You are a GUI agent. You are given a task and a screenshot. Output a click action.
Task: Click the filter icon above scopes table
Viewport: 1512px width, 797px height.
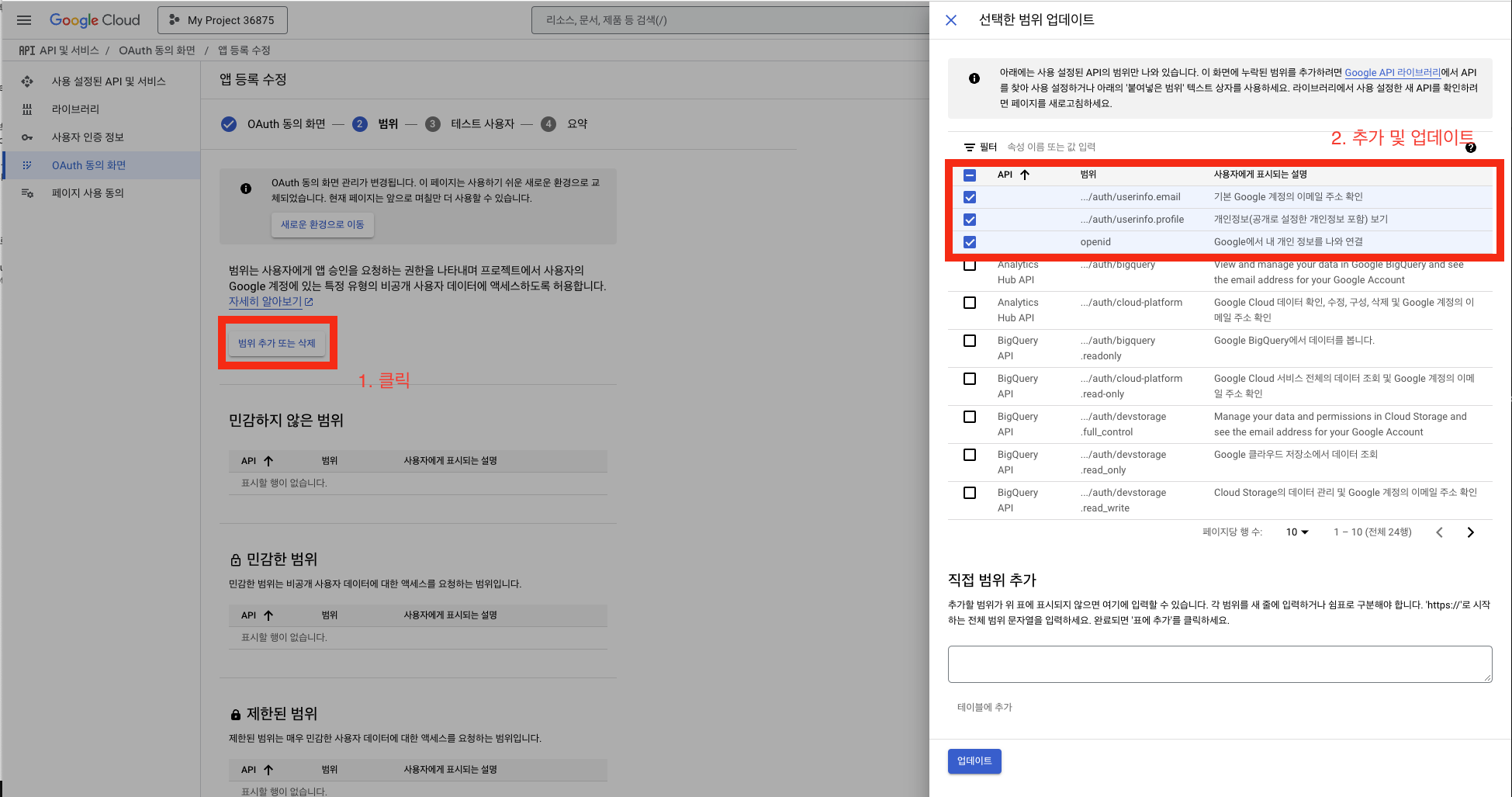[969, 147]
